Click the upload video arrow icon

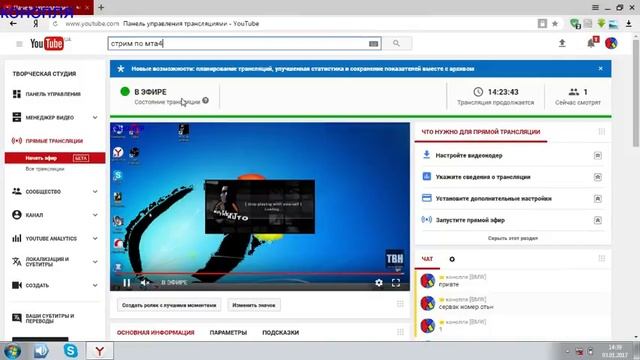pyautogui.click(x=562, y=43)
